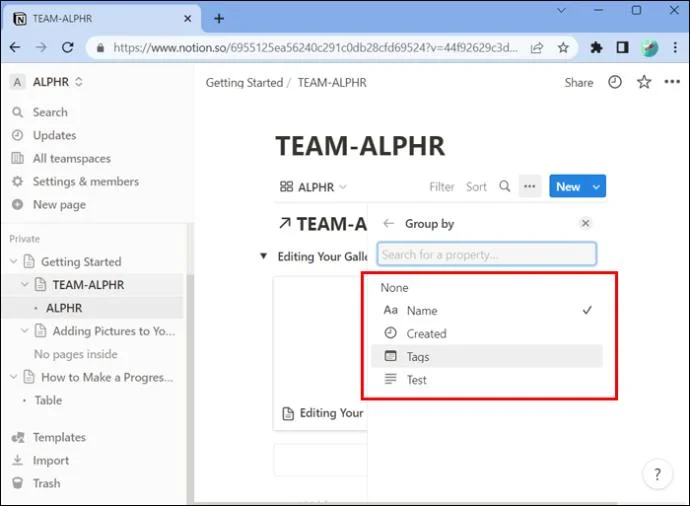Go back in the browser

point(15,47)
